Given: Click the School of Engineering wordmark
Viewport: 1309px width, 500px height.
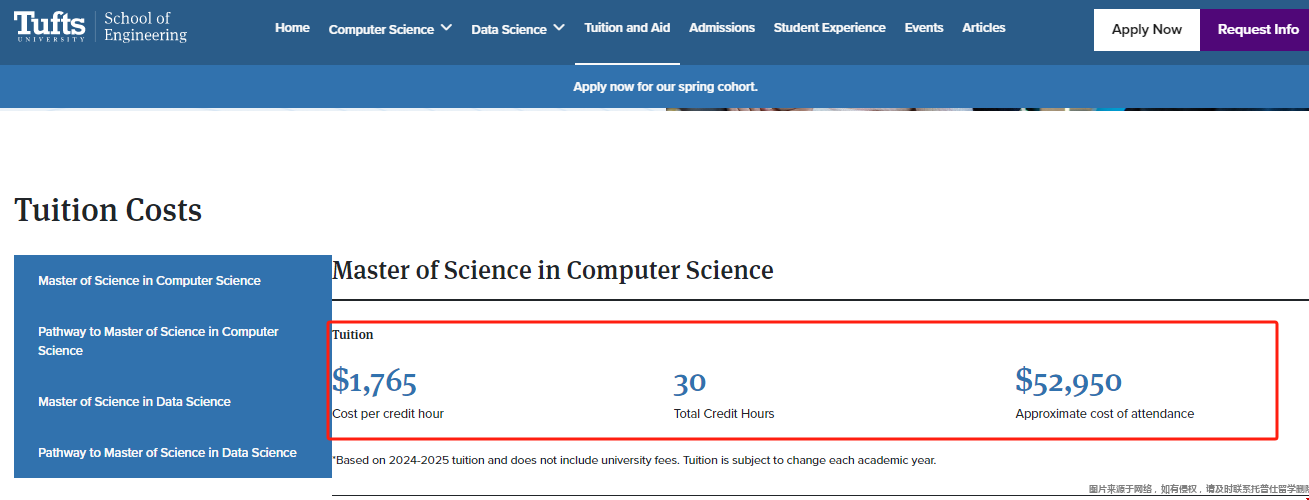Looking at the screenshot, I should point(145,27).
